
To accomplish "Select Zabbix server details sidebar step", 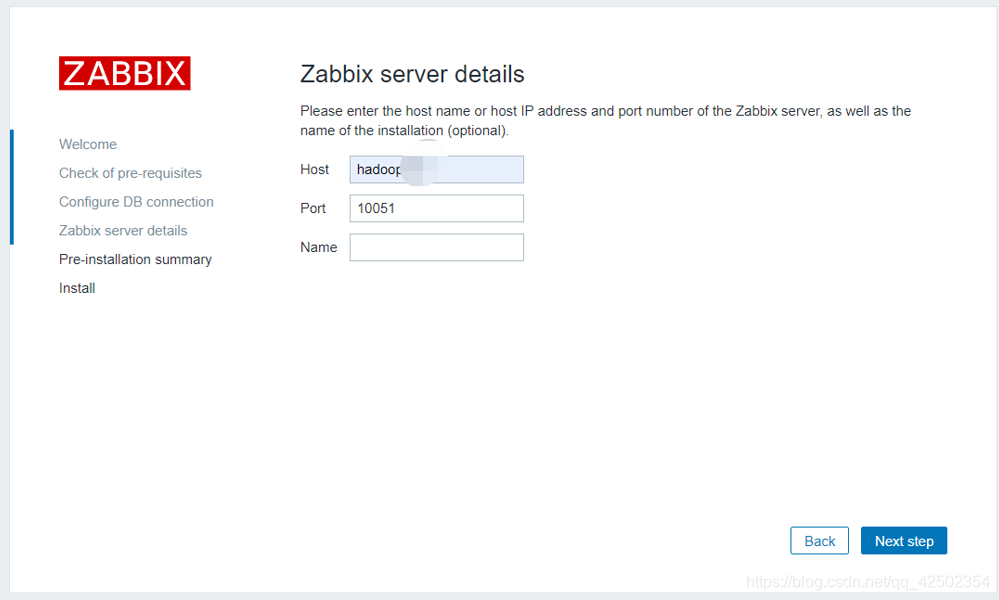I will [123, 231].
